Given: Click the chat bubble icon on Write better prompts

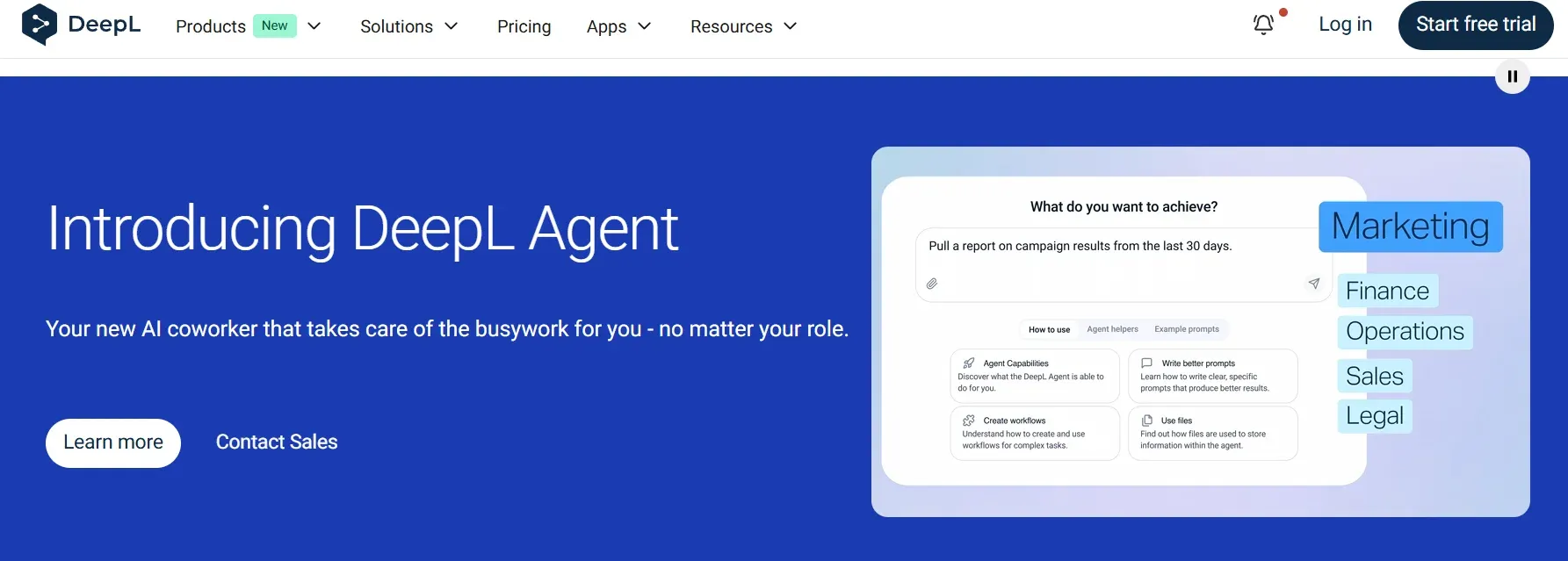Looking at the screenshot, I should pos(1146,363).
